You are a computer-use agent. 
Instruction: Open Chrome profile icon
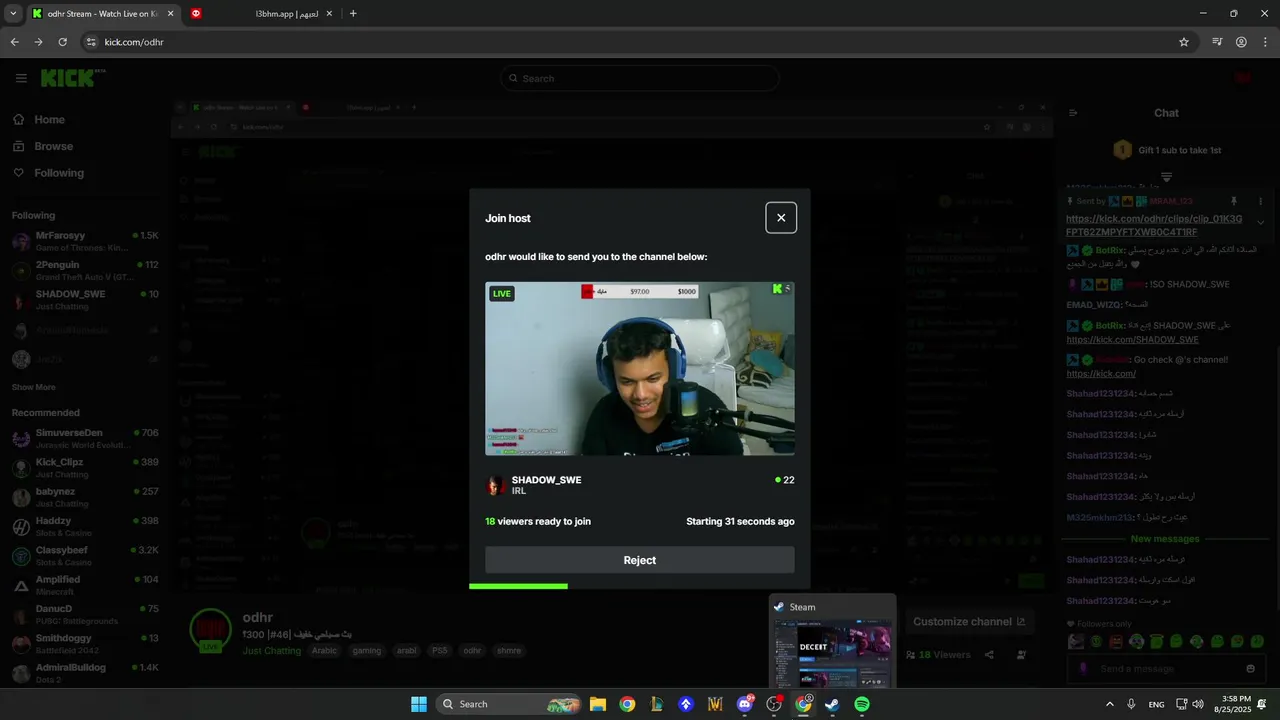1241,42
